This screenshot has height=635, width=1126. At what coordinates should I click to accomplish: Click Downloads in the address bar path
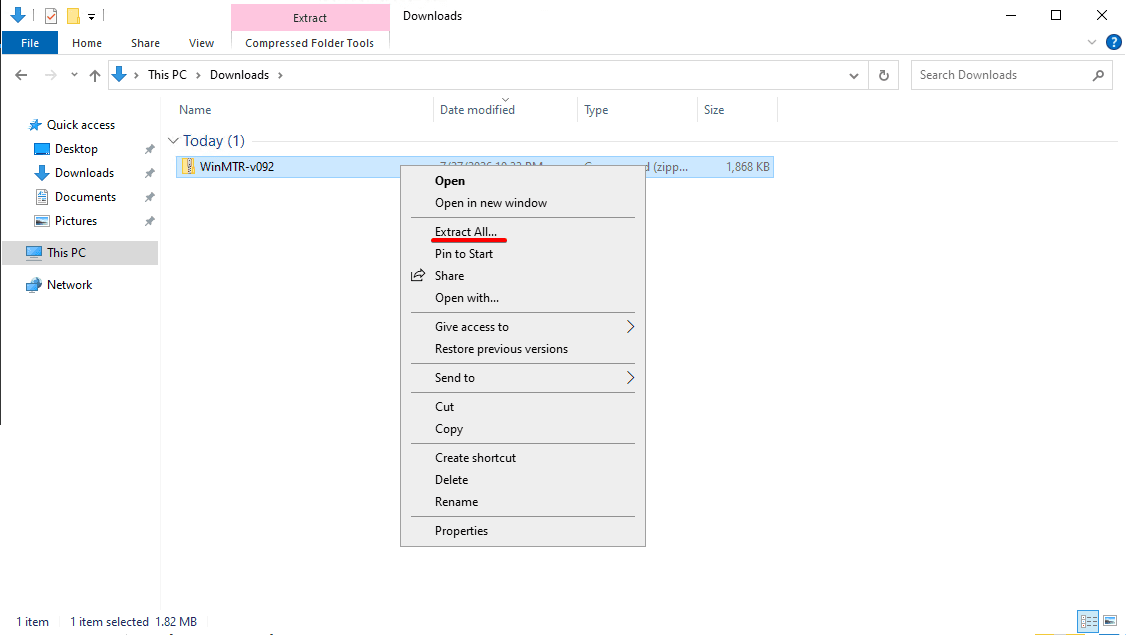[239, 75]
